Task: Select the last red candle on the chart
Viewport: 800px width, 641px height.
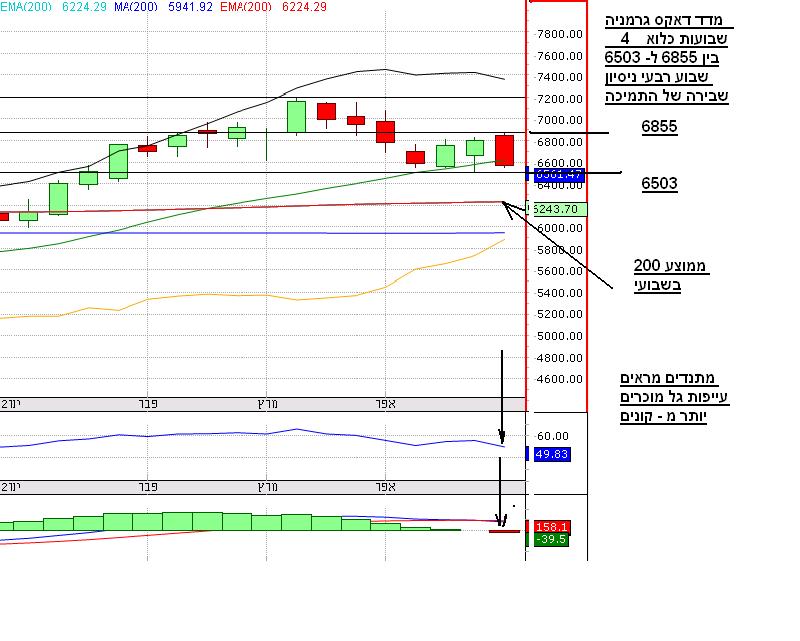Action: 504,150
